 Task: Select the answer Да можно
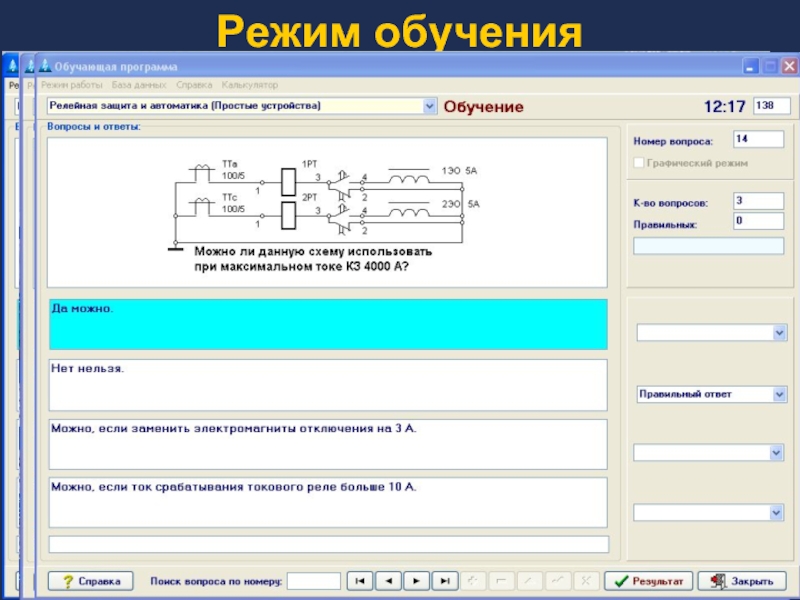click(328, 324)
